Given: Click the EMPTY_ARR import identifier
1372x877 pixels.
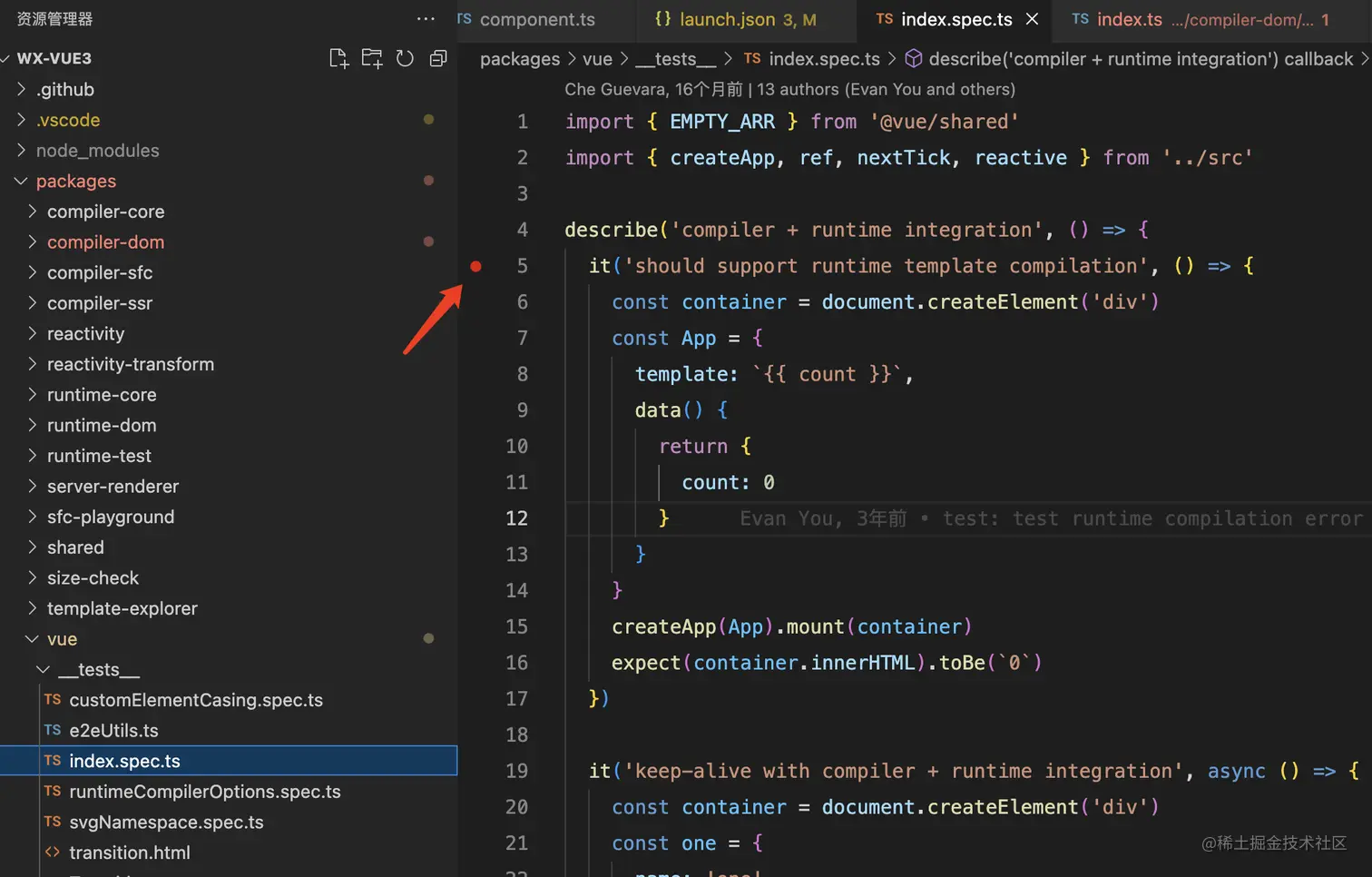Looking at the screenshot, I should (722, 122).
